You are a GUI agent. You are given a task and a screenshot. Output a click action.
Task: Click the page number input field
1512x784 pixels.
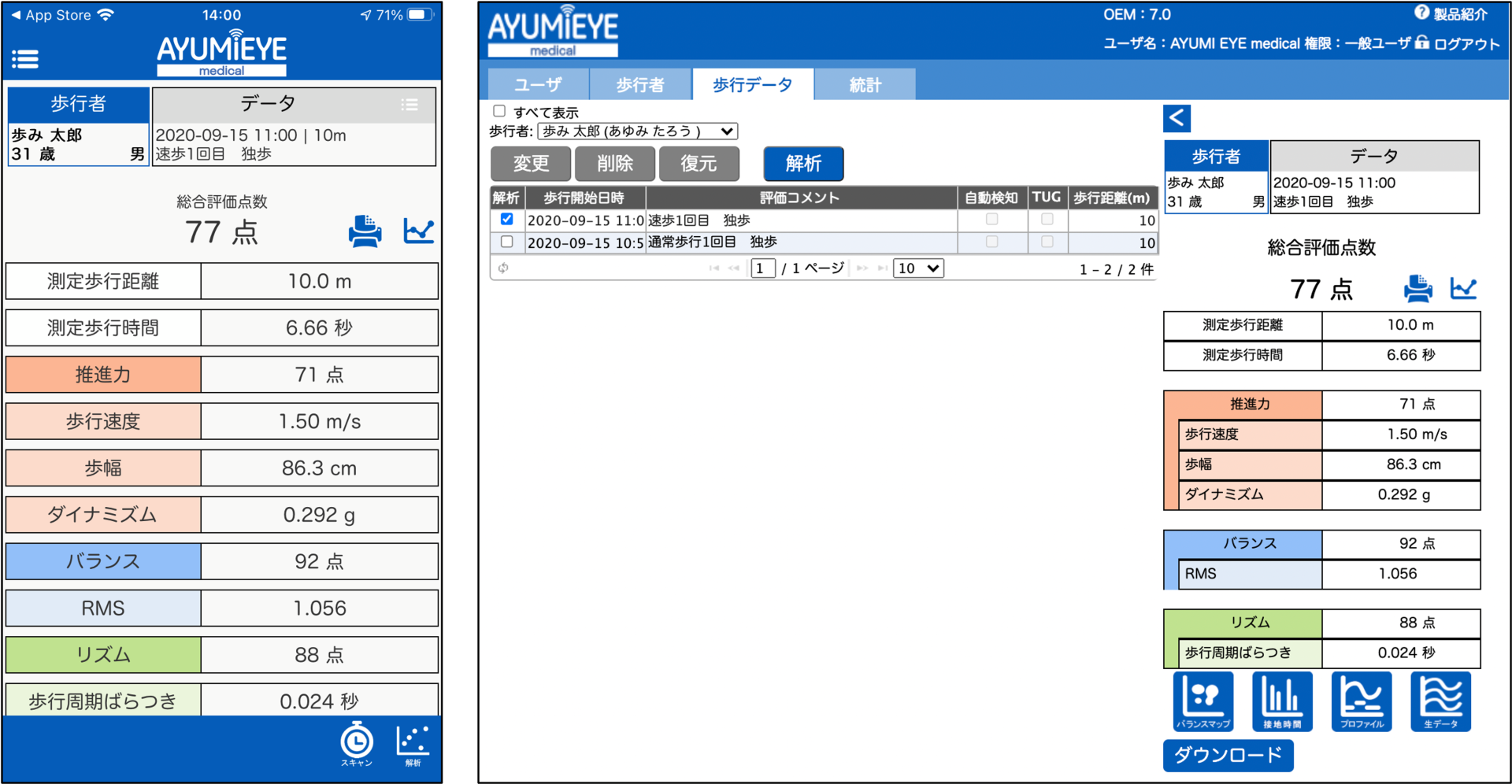pyautogui.click(x=762, y=268)
